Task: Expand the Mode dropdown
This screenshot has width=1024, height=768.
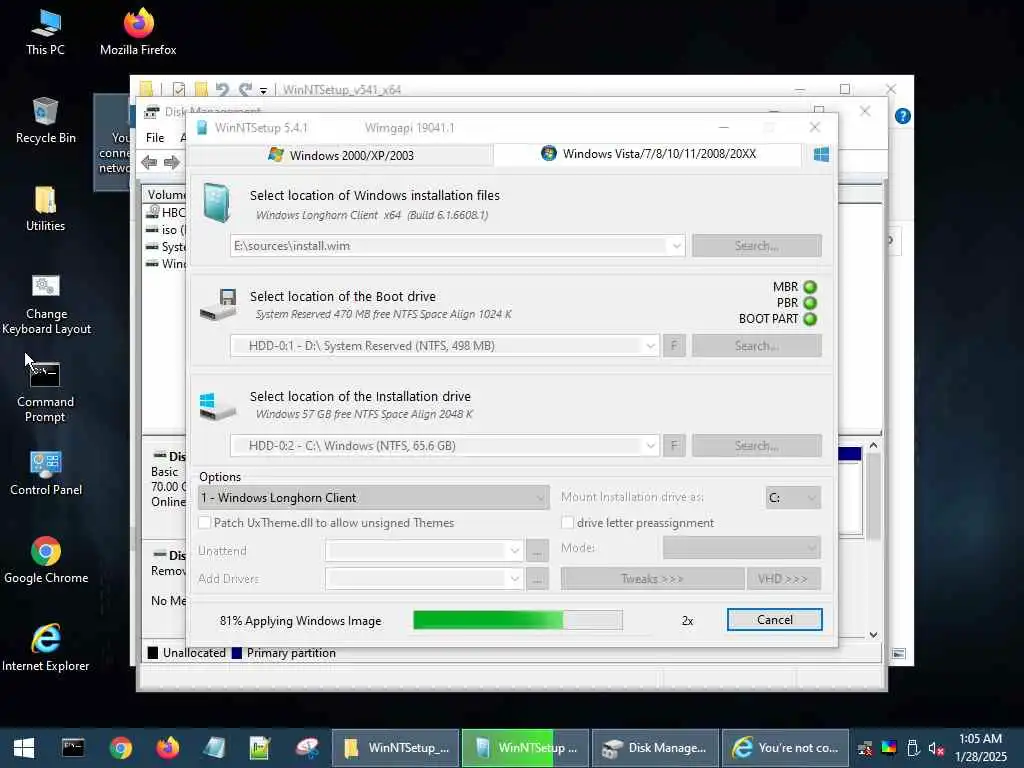Action: (741, 548)
